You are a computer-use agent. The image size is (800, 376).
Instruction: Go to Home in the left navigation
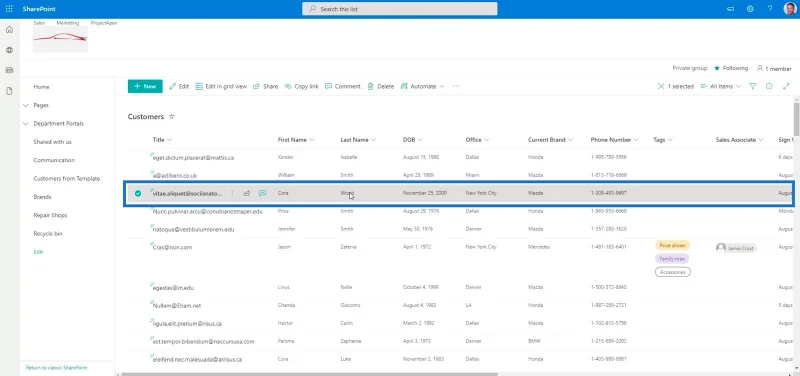coord(41,87)
